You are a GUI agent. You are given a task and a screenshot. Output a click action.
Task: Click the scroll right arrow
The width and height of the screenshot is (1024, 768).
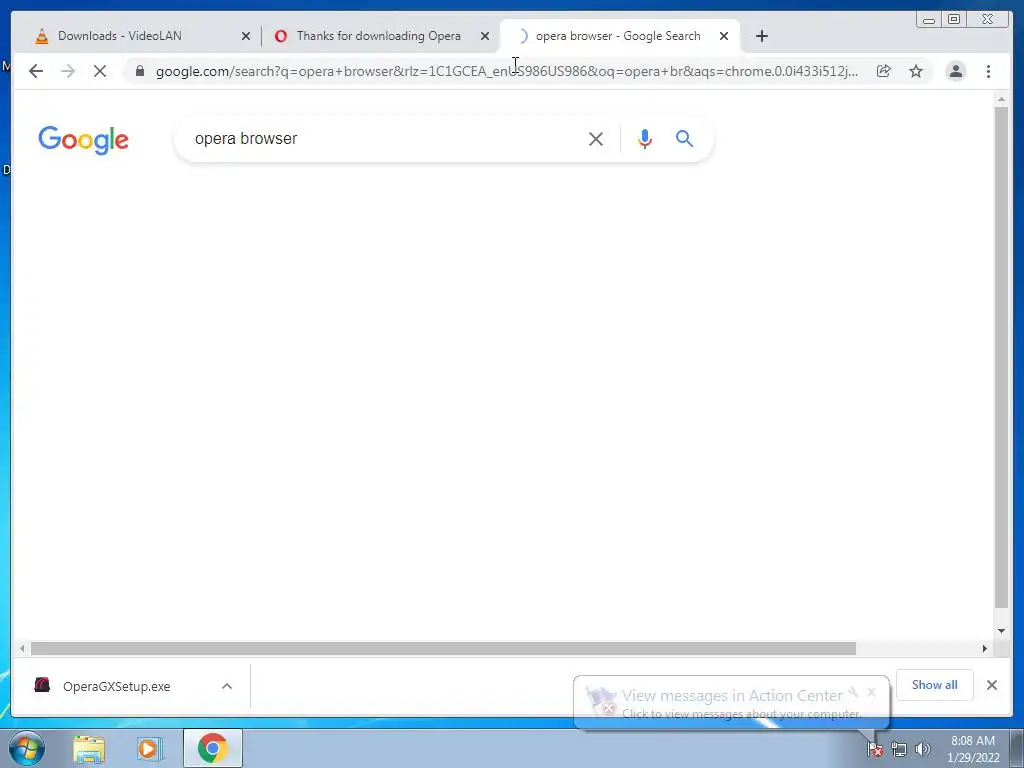[x=985, y=648]
